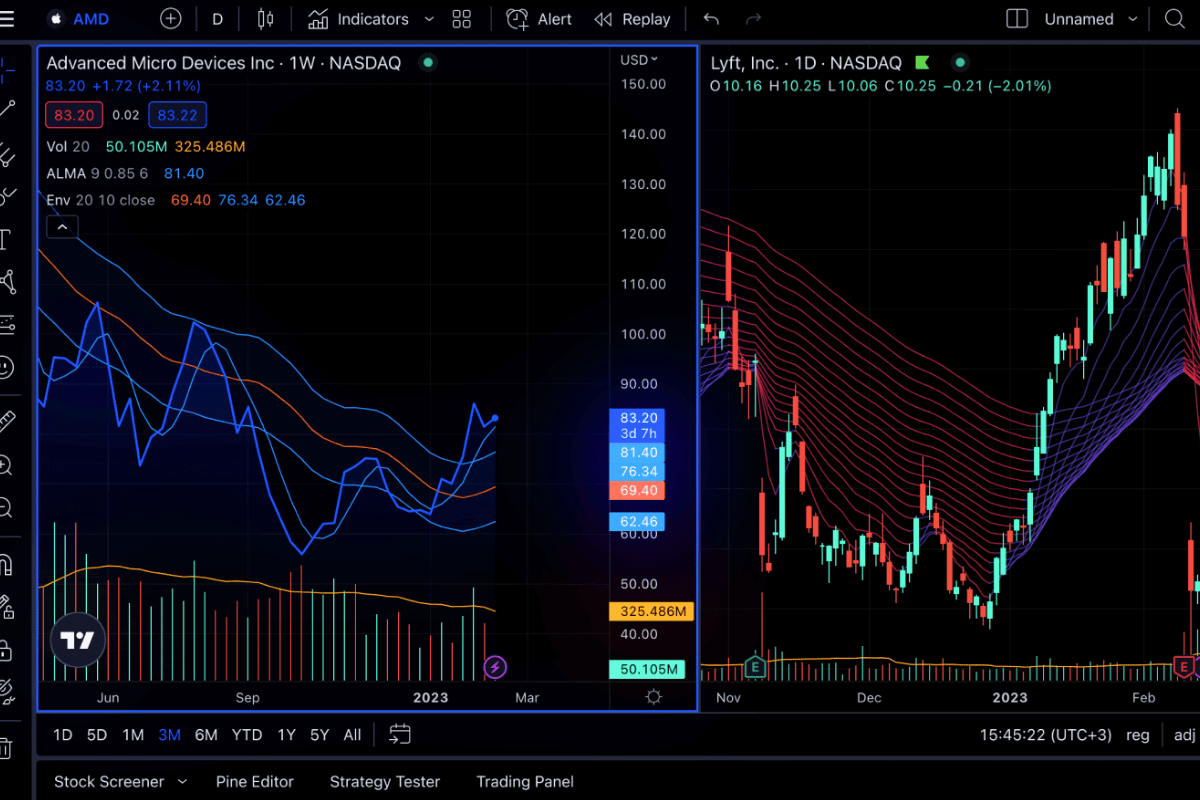Click the zoom out tool
Viewport: 1200px width, 800px height.
[6, 507]
